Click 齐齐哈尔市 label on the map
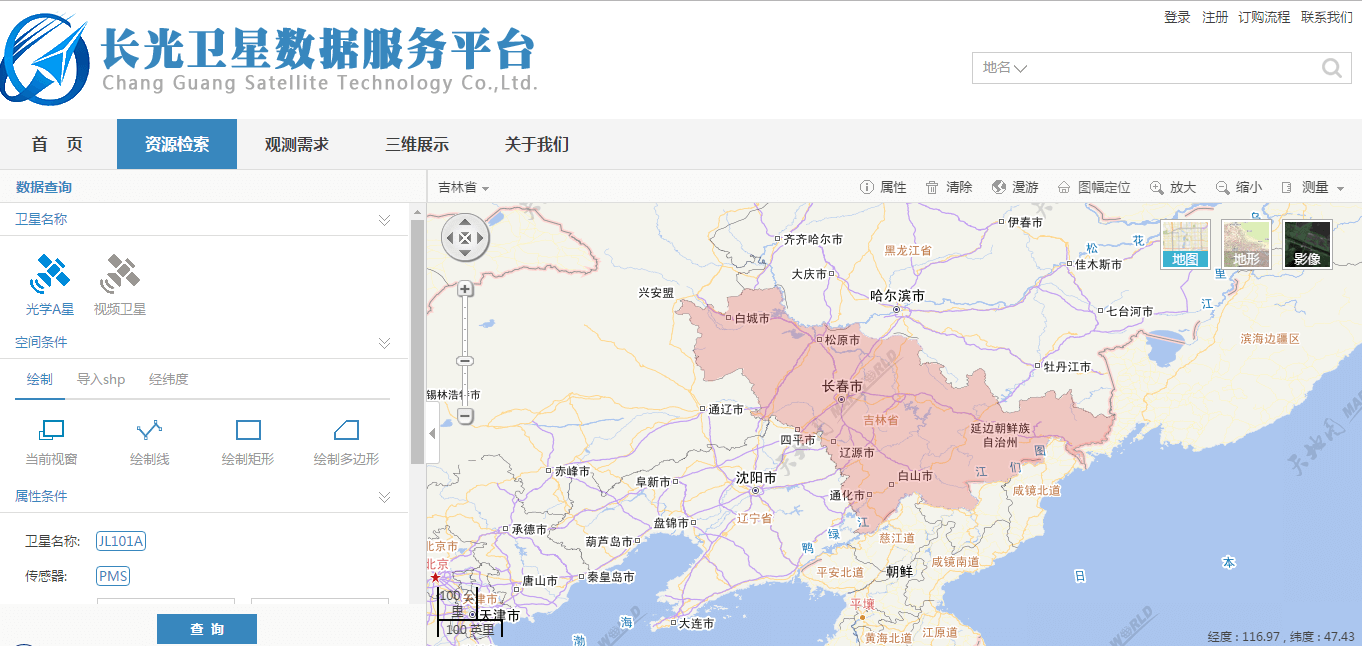The image size is (1362, 646). [x=813, y=240]
